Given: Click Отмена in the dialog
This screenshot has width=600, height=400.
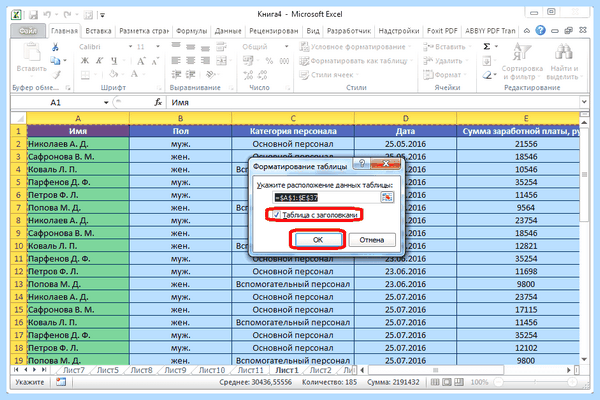Looking at the screenshot, I should pos(372,240).
